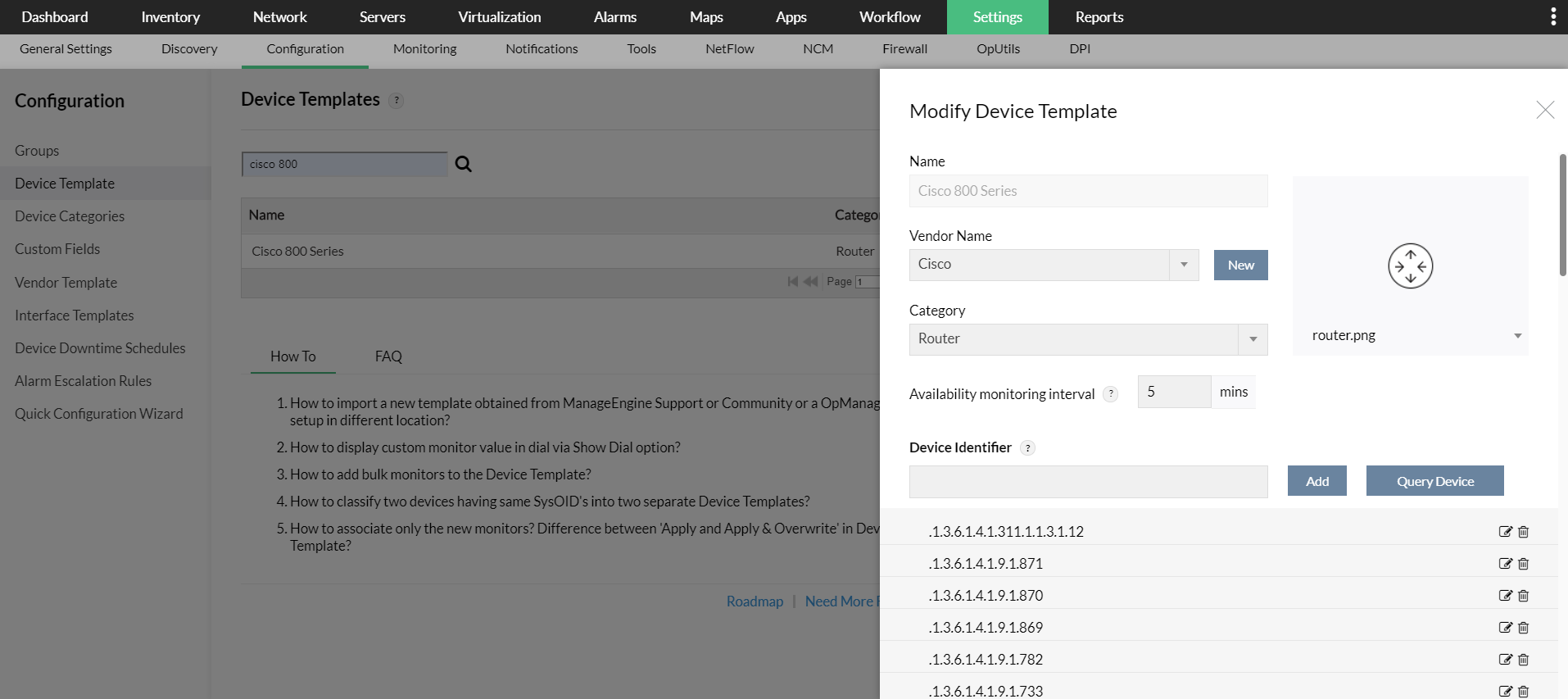Image resolution: width=1568 pixels, height=699 pixels.
Task: Show Availability monitoring interval help
Action: point(1111,394)
